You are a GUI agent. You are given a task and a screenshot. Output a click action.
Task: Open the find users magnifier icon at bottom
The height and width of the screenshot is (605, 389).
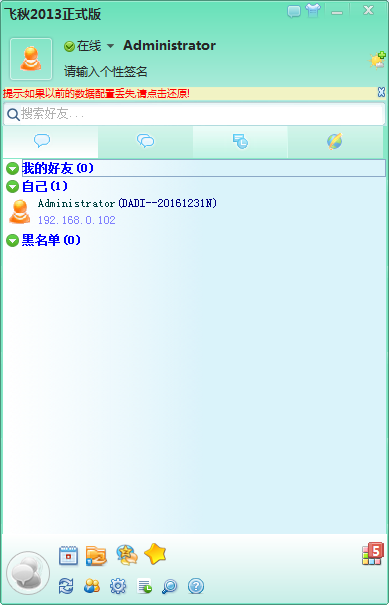[x=169, y=586]
